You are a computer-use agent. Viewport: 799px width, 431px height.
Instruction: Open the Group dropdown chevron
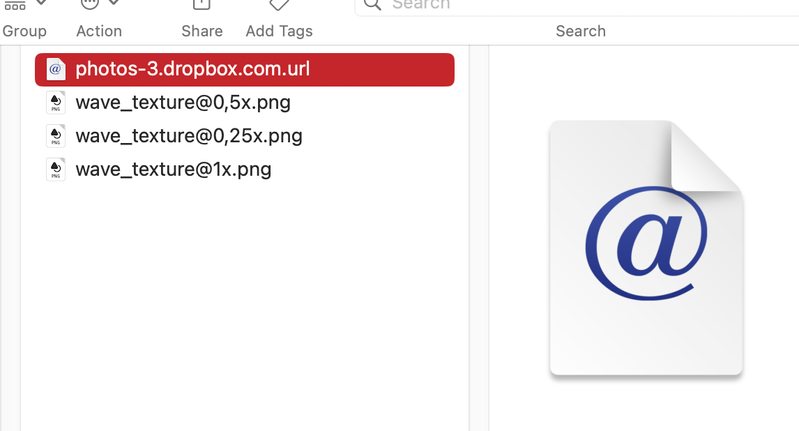click(x=41, y=4)
